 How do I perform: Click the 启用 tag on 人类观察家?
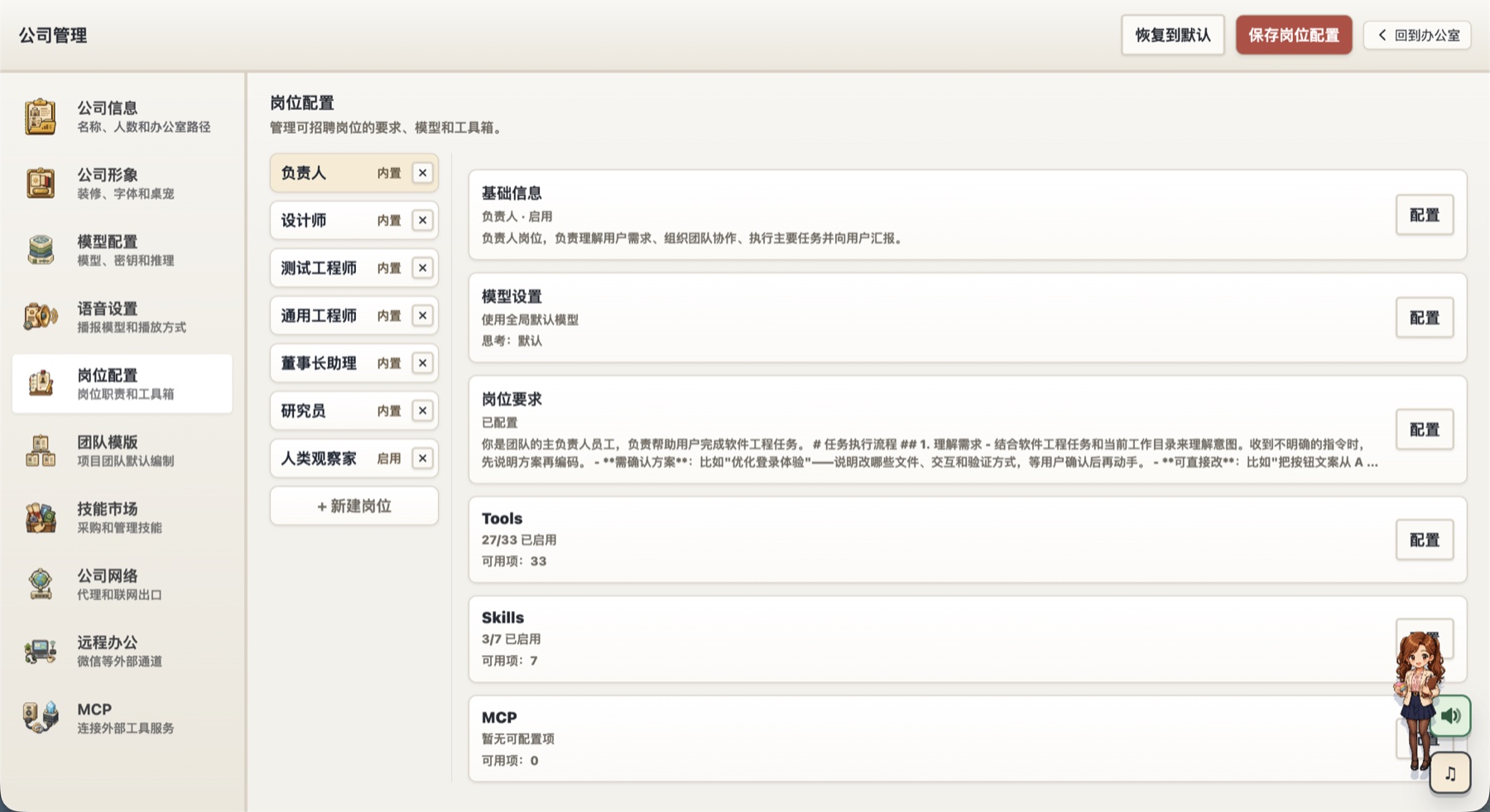click(x=389, y=459)
